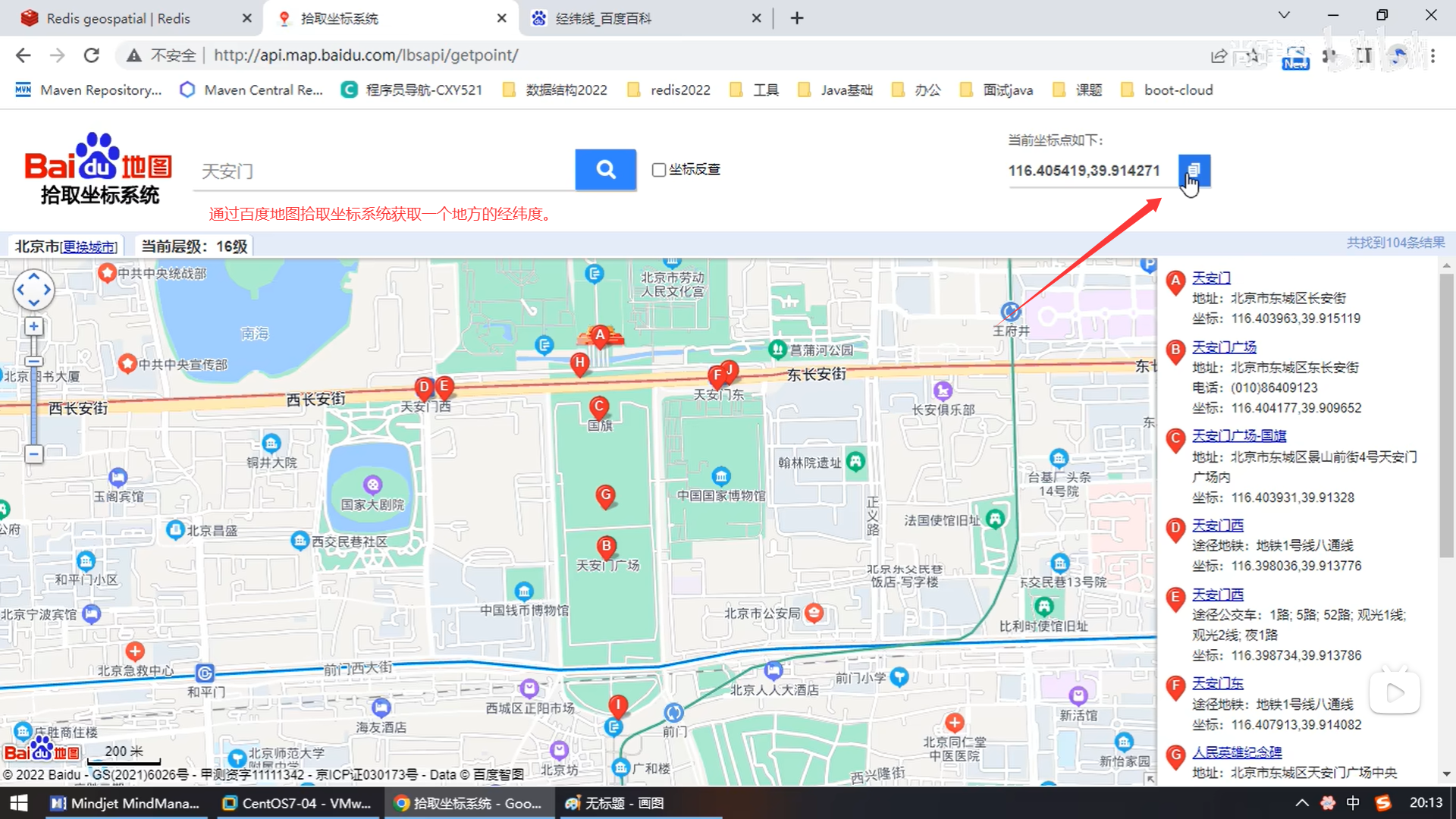
Task: Pan map using the right arrow control
Action: pos(47,290)
